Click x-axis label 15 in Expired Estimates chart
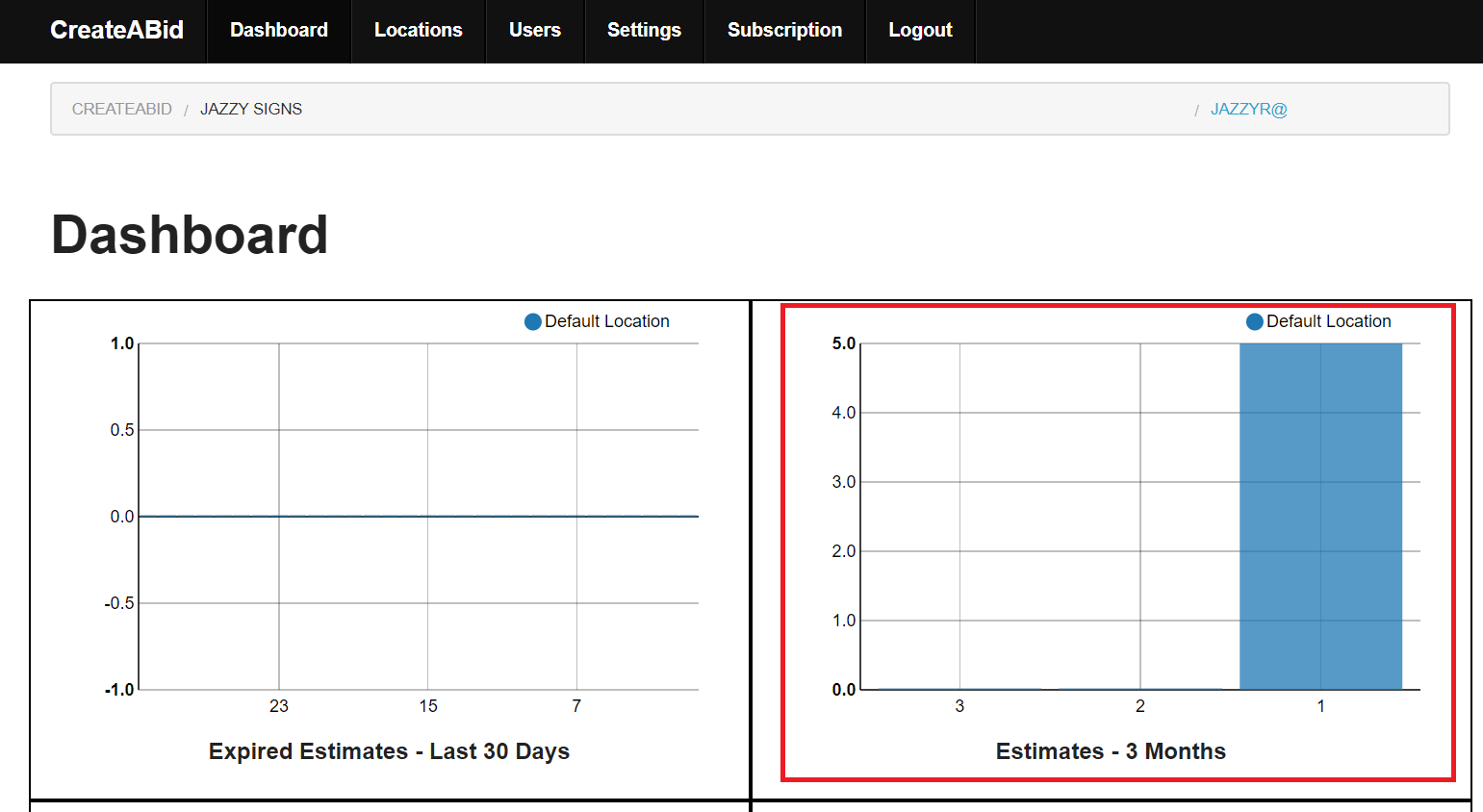The width and height of the screenshot is (1483, 812). pos(428,706)
